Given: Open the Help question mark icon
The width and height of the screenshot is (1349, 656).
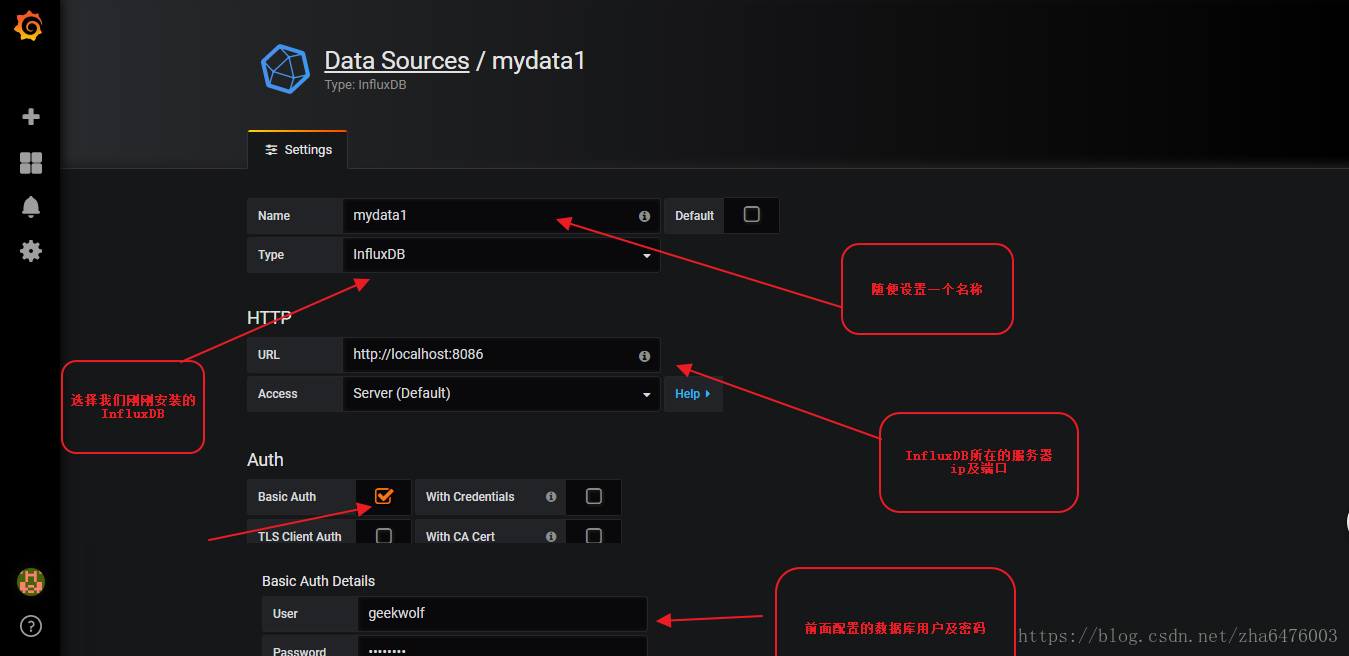Looking at the screenshot, I should (31, 627).
